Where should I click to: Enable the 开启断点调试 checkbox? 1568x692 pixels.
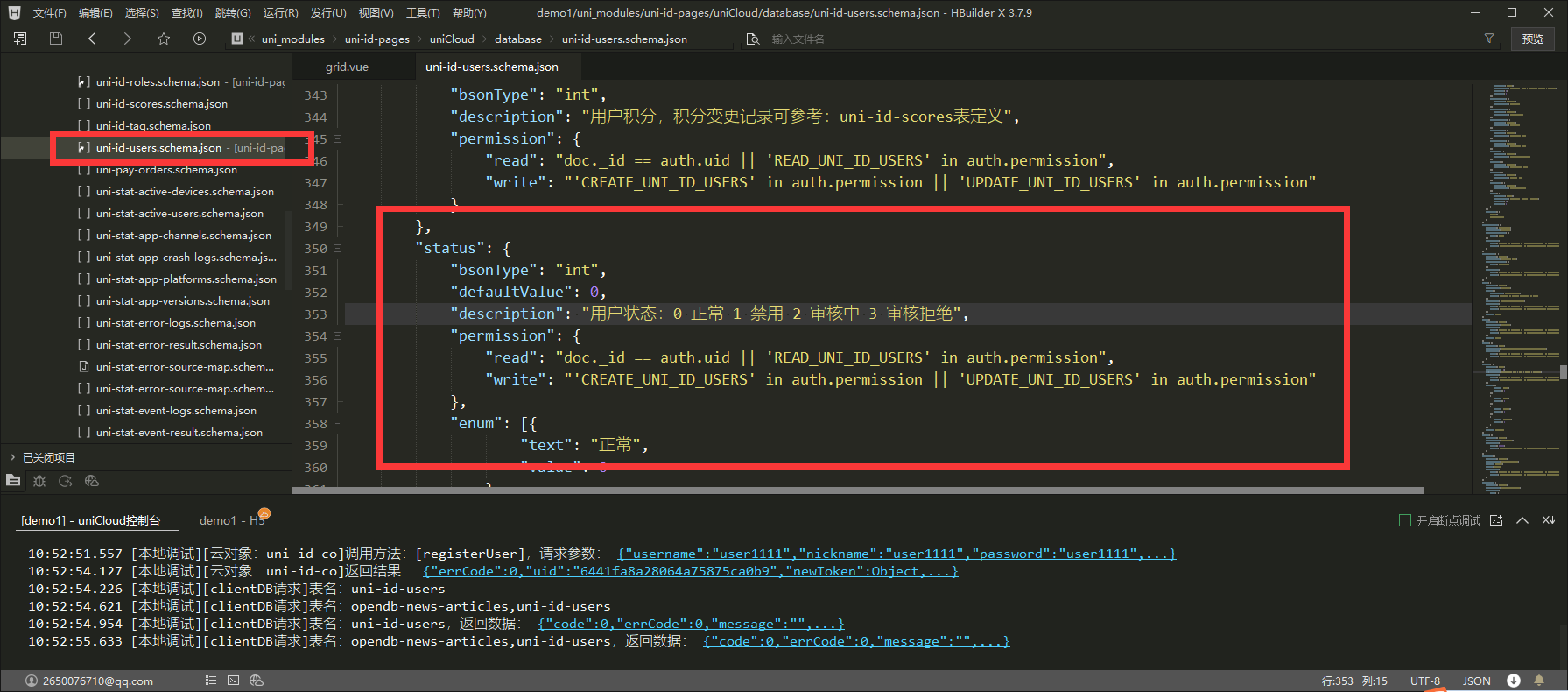tap(1405, 520)
